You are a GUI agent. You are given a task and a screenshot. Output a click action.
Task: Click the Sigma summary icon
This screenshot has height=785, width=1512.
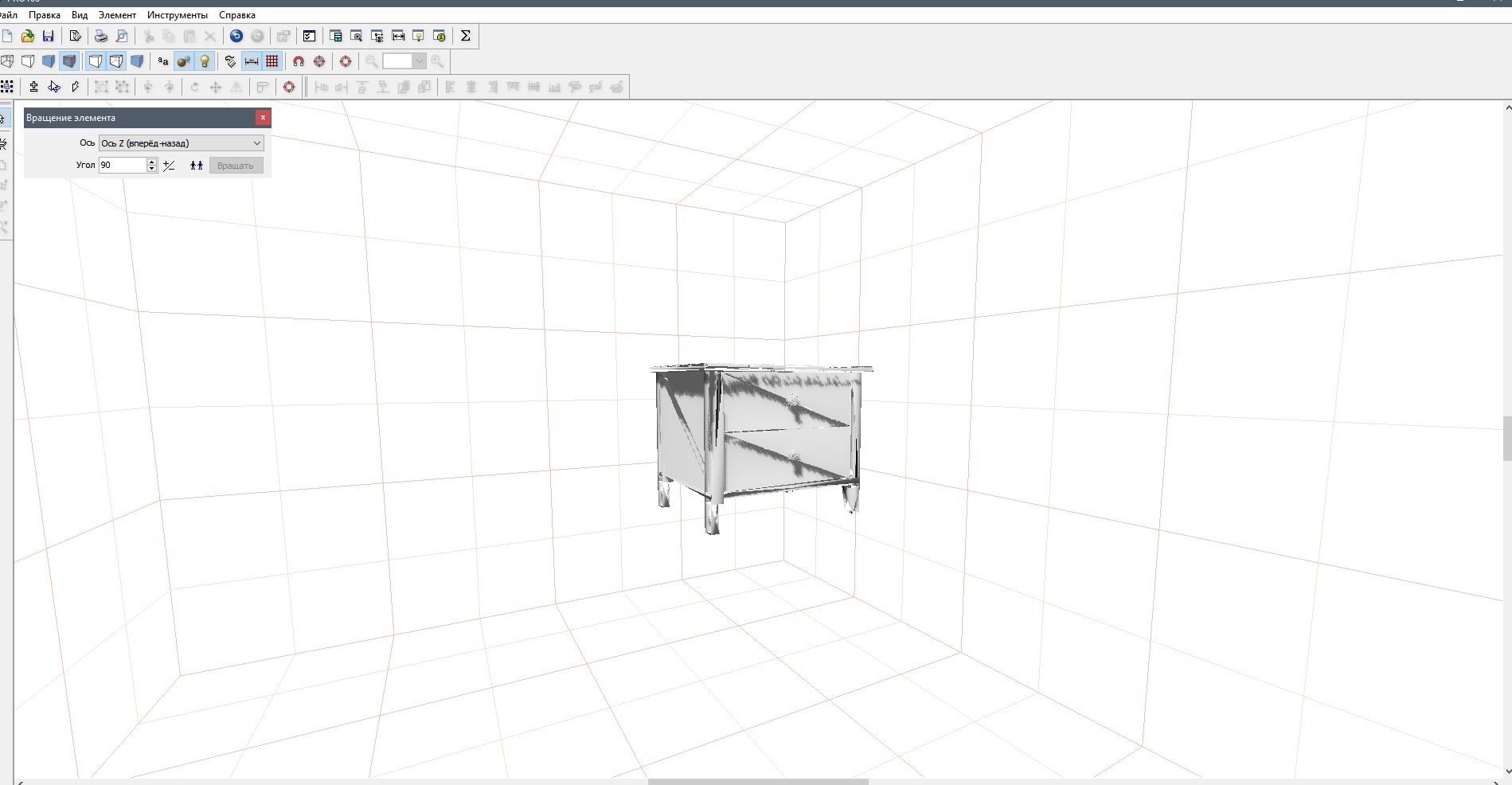tap(466, 36)
